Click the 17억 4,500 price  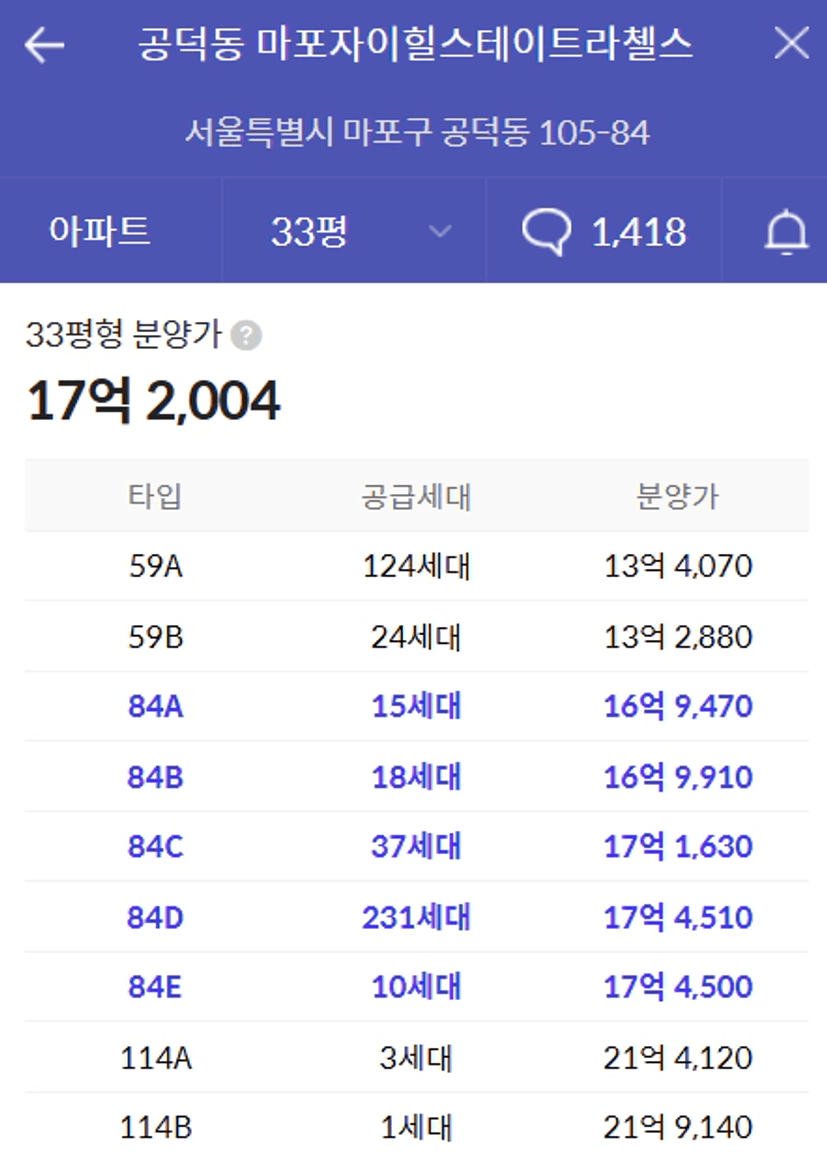(678, 987)
